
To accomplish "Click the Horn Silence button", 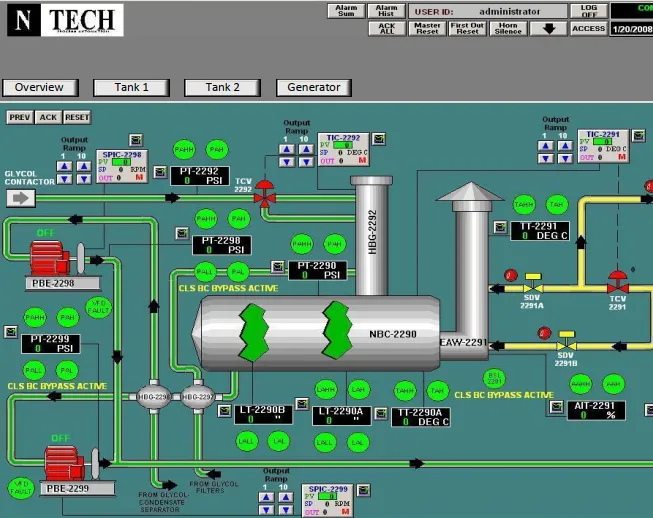I will [509, 29].
